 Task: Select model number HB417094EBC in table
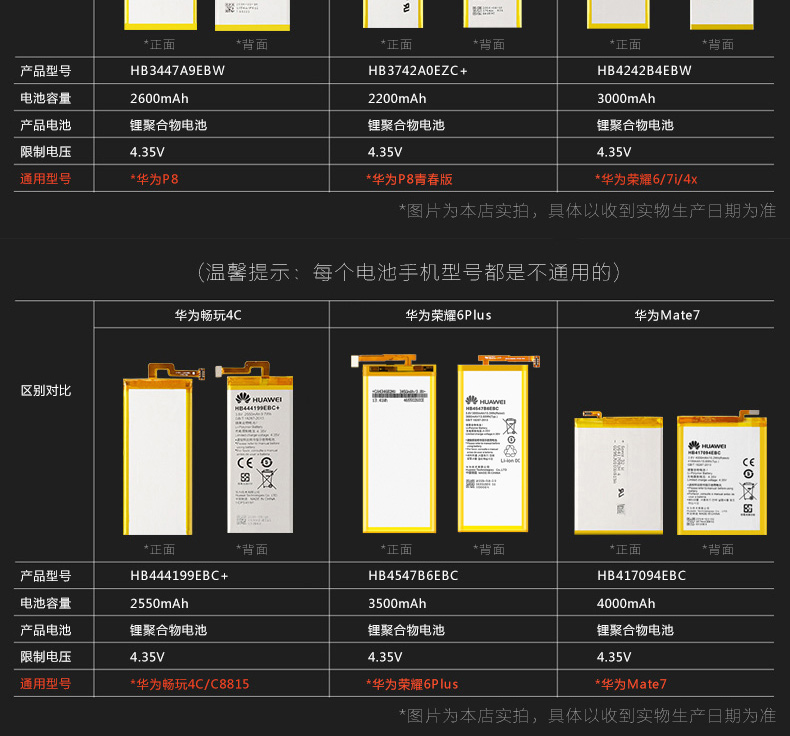coord(641,575)
